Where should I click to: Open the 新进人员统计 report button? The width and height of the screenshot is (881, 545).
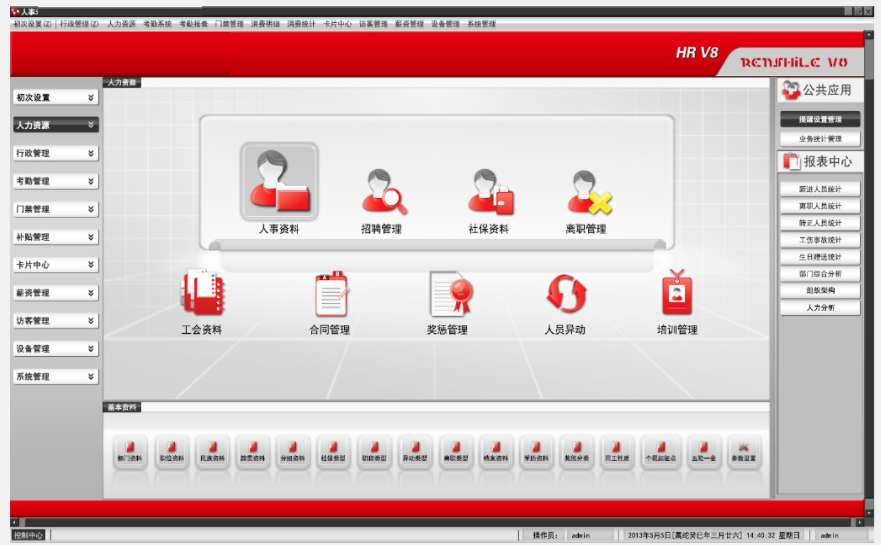tap(820, 188)
